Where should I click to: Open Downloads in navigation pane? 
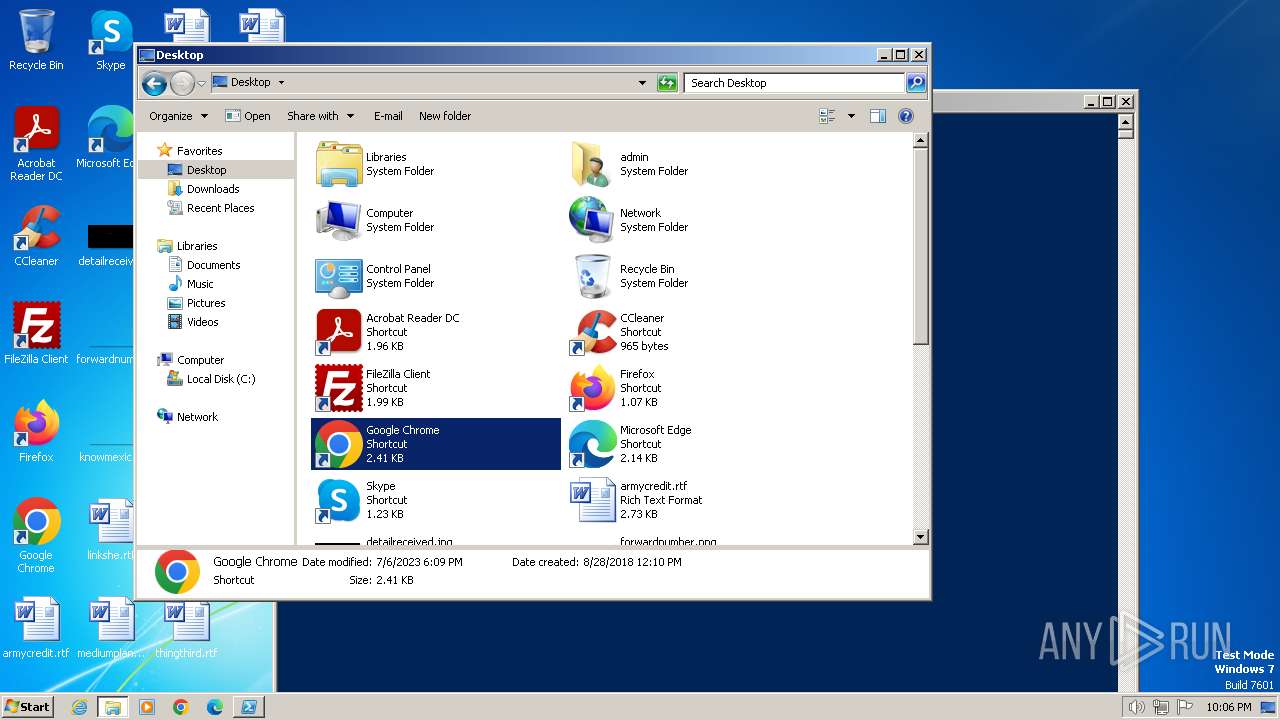click(x=213, y=189)
